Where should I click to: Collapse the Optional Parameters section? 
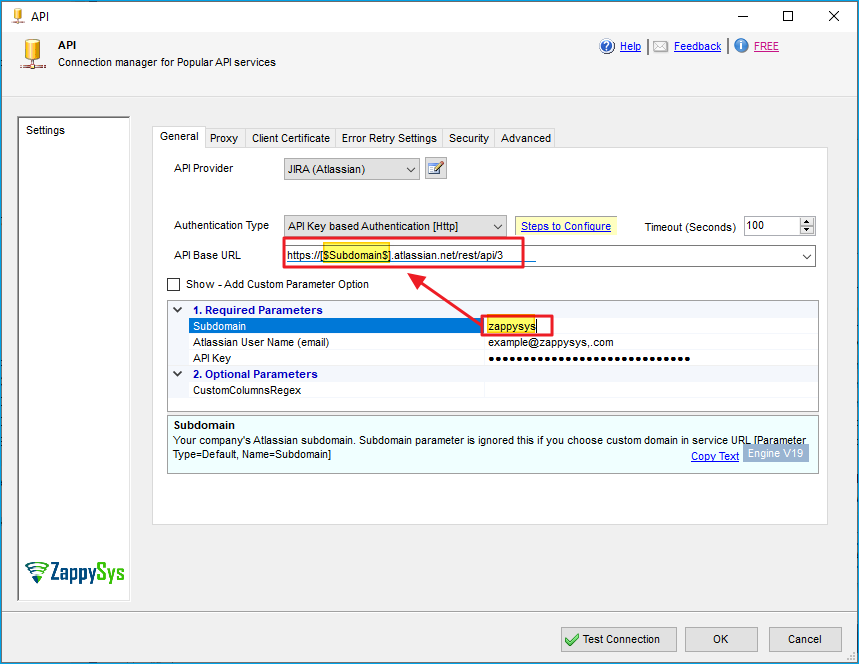tap(178, 374)
